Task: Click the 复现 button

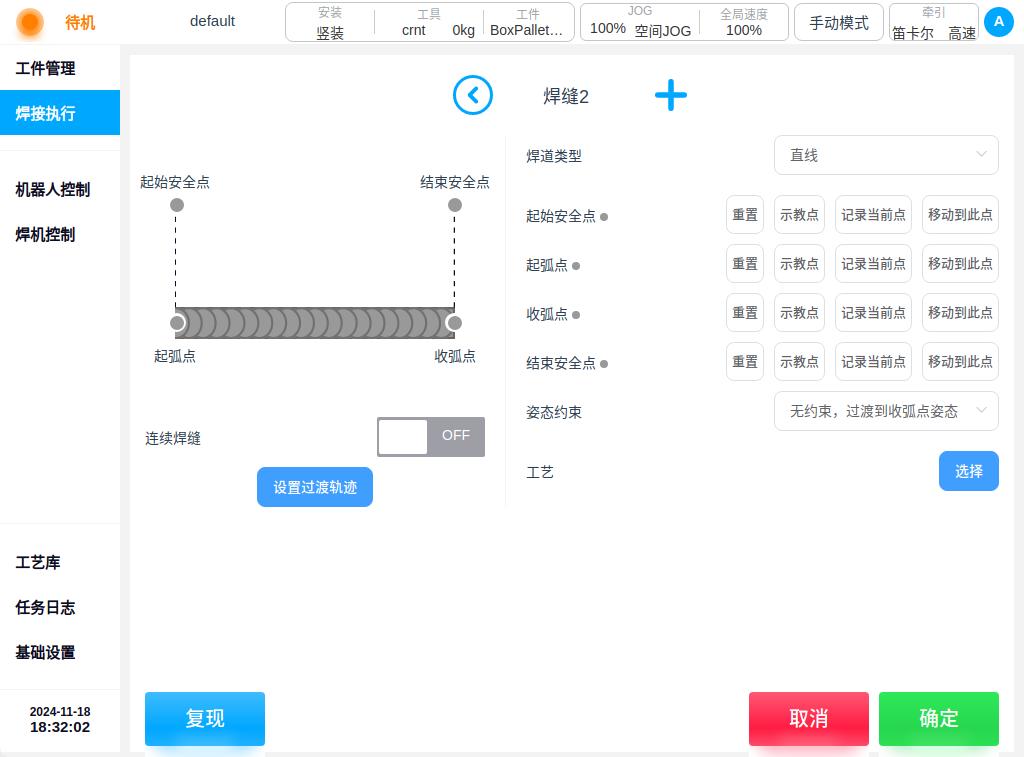Action: (205, 718)
